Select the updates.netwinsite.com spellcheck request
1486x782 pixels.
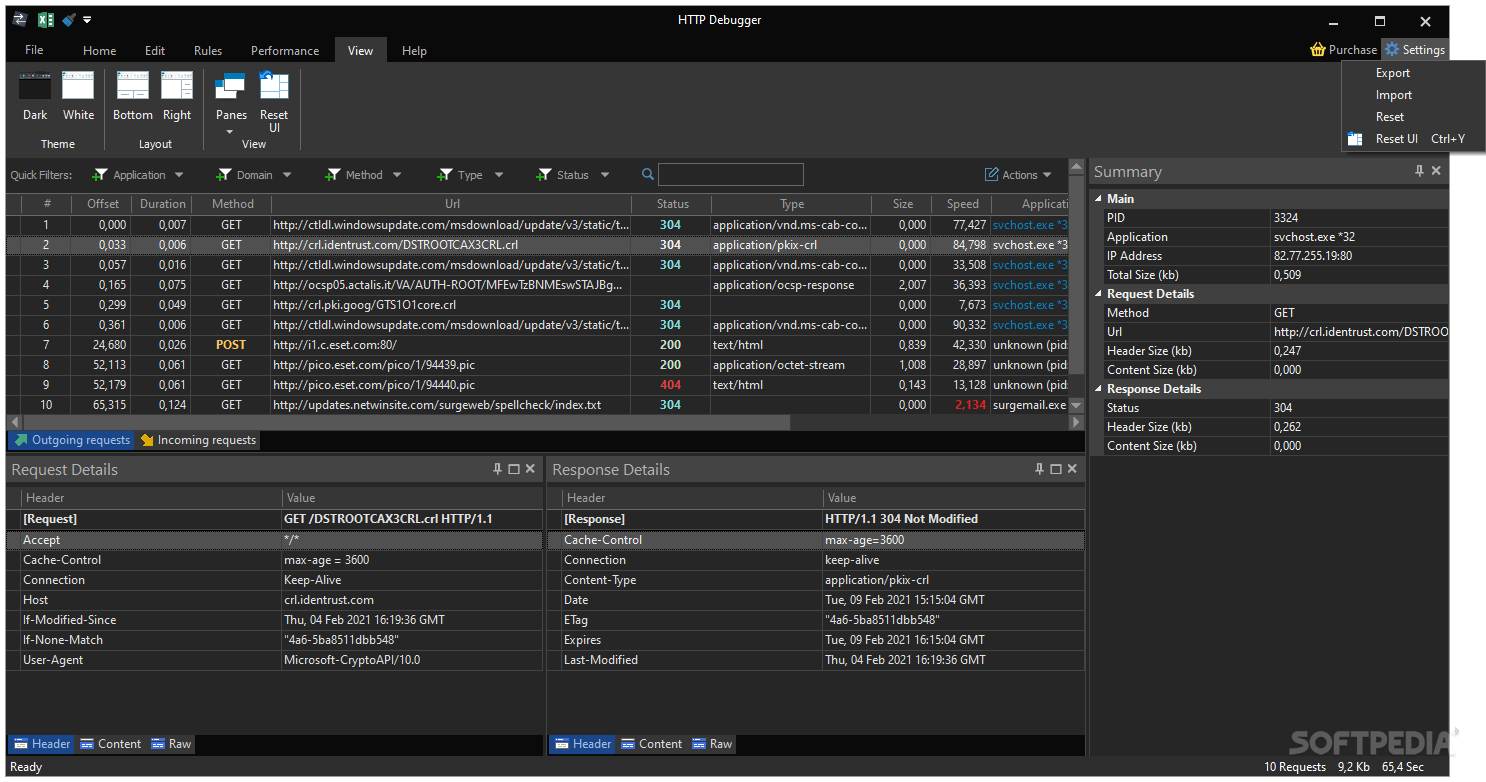538,405
